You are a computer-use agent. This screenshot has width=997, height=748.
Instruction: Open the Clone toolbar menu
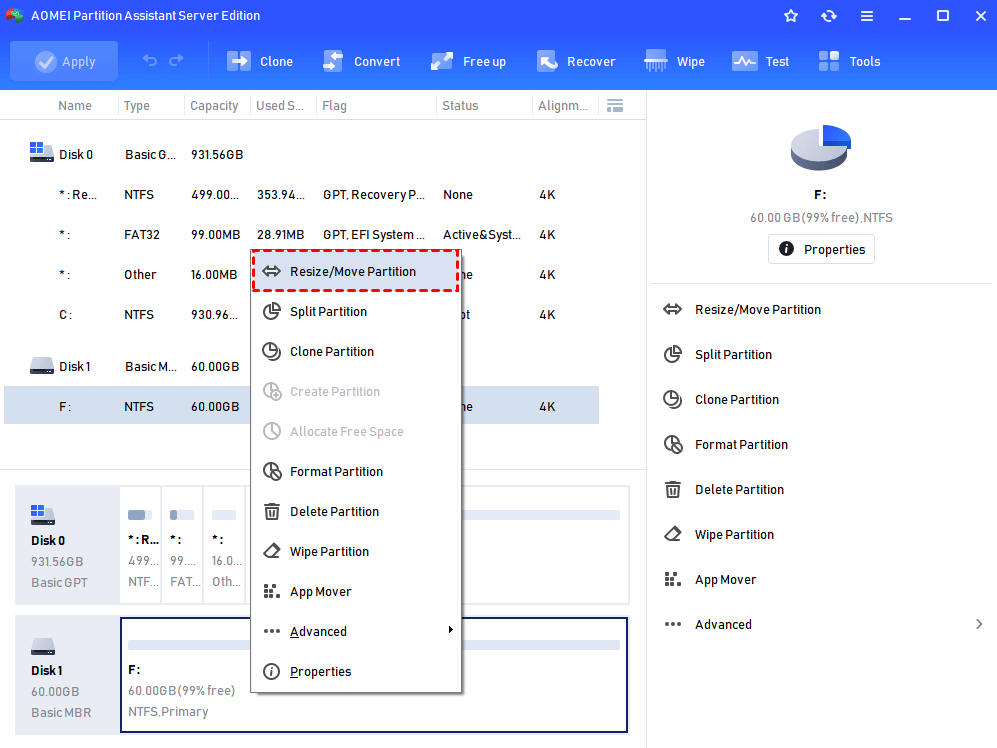tap(259, 61)
